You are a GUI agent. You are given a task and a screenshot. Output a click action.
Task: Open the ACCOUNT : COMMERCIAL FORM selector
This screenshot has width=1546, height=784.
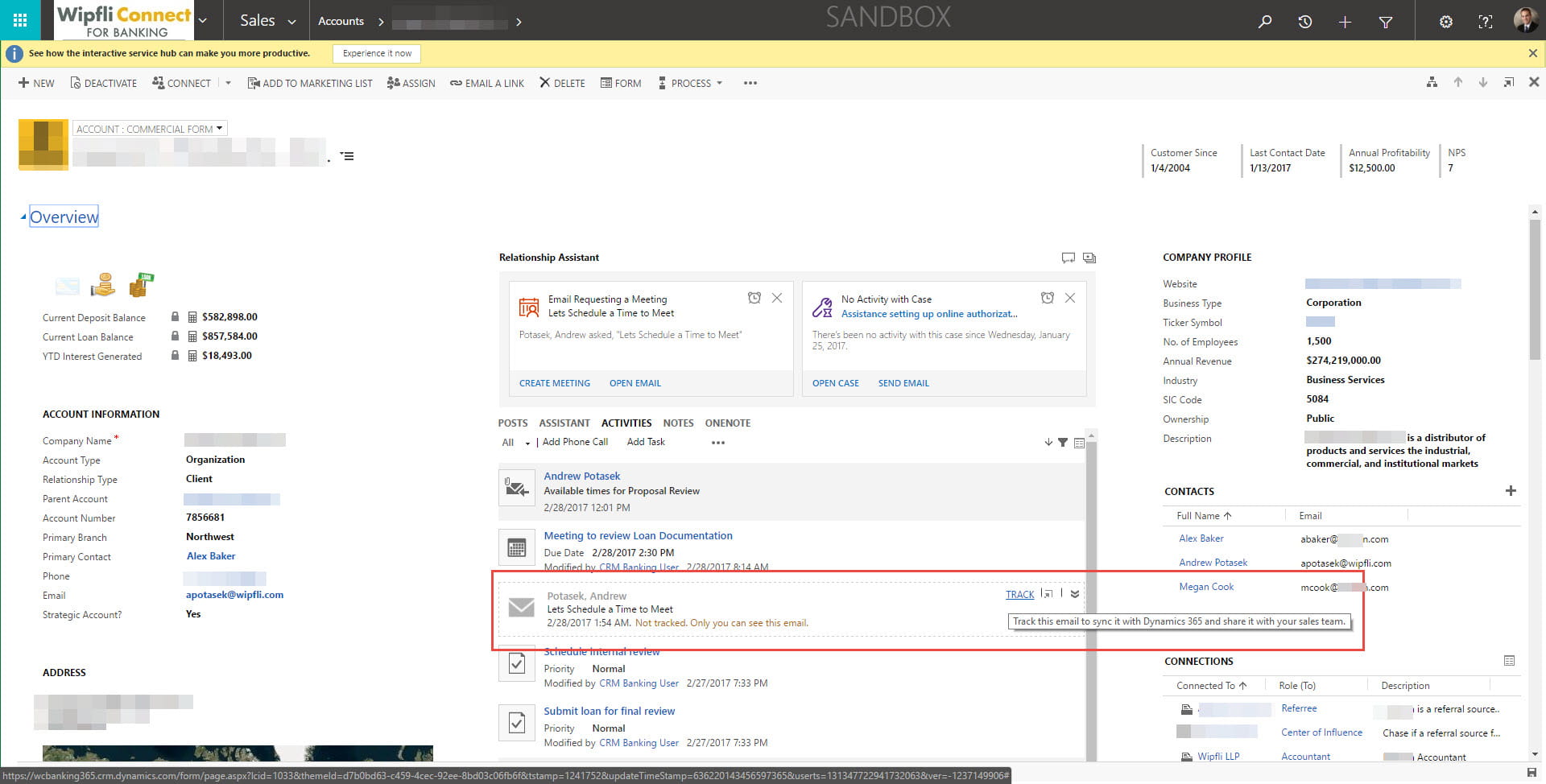tap(149, 128)
